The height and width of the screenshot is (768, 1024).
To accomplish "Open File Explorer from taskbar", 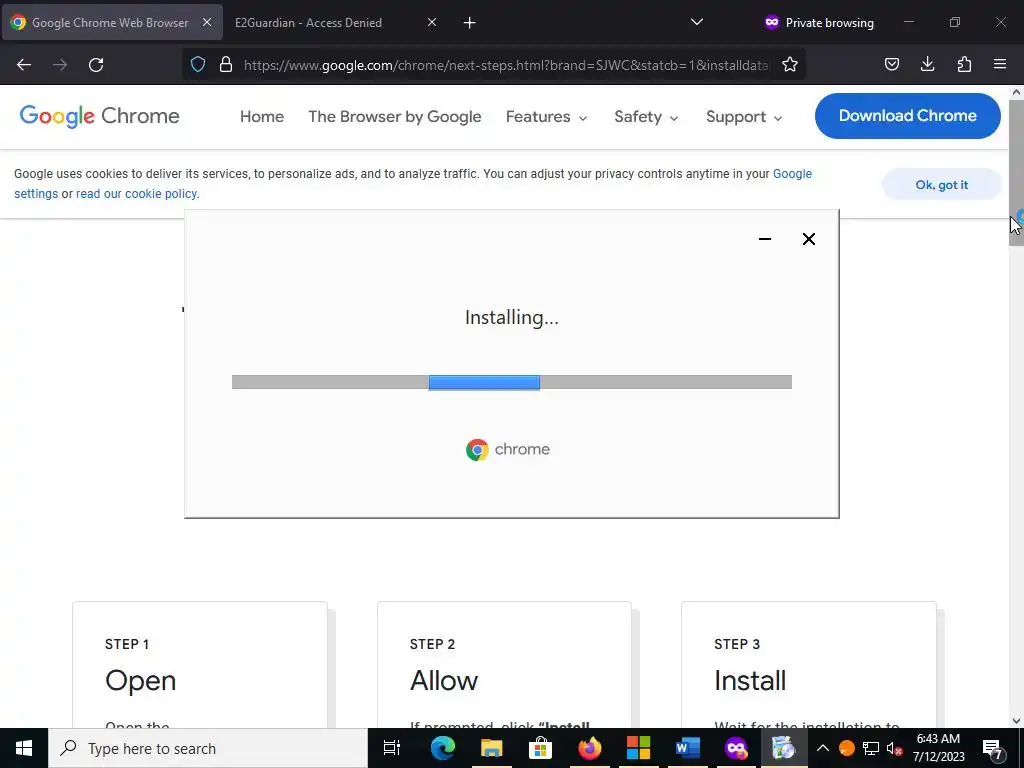I will coord(492,748).
